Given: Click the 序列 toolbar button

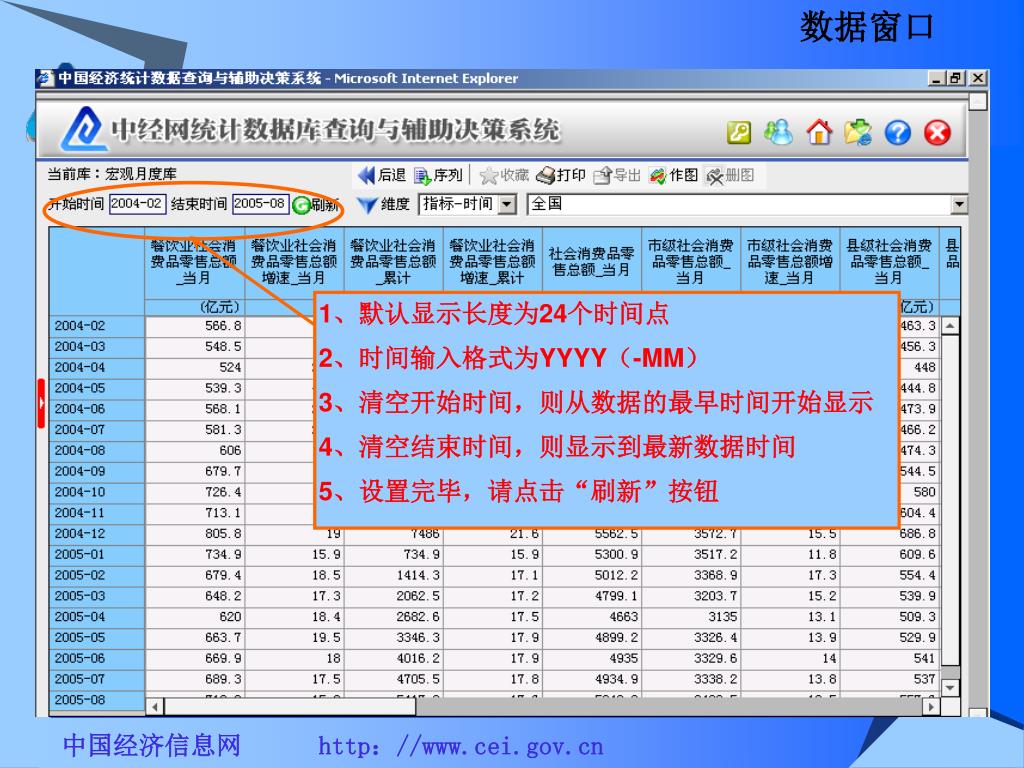Looking at the screenshot, I should 438,175.
